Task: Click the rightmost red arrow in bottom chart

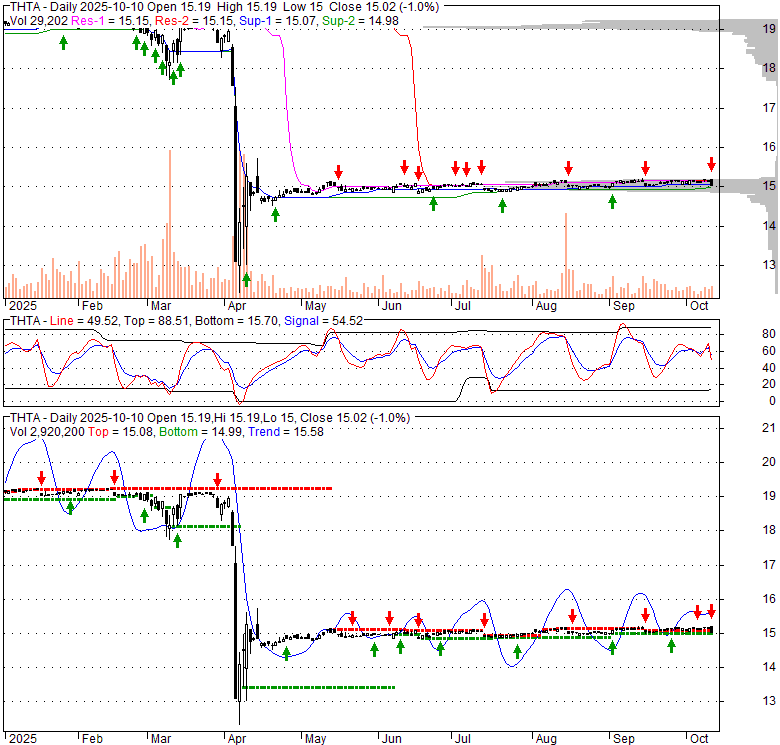Action: pos(712,610)
